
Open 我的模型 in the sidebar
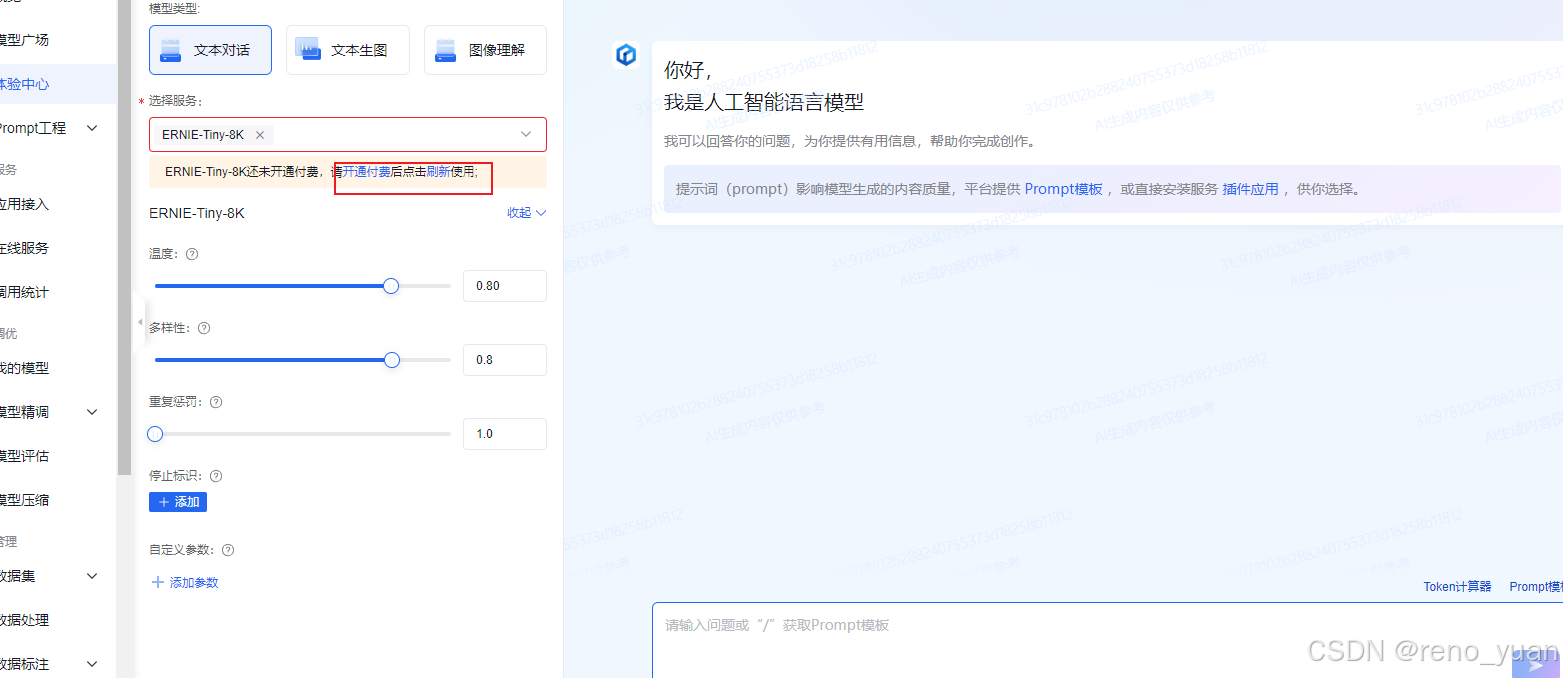click(22, 368)
